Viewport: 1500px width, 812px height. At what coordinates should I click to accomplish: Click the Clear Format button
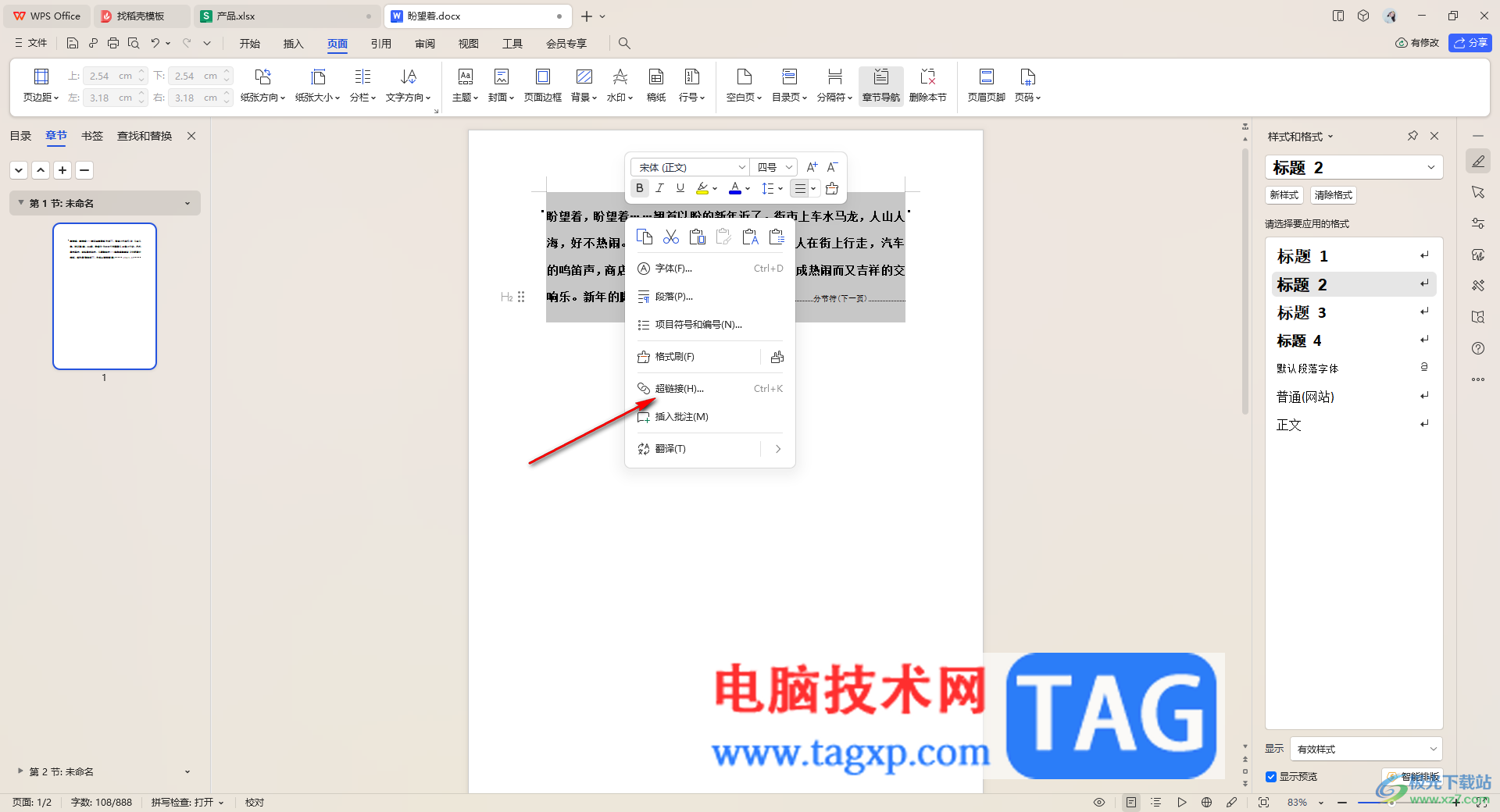[x=1333, y=195]
